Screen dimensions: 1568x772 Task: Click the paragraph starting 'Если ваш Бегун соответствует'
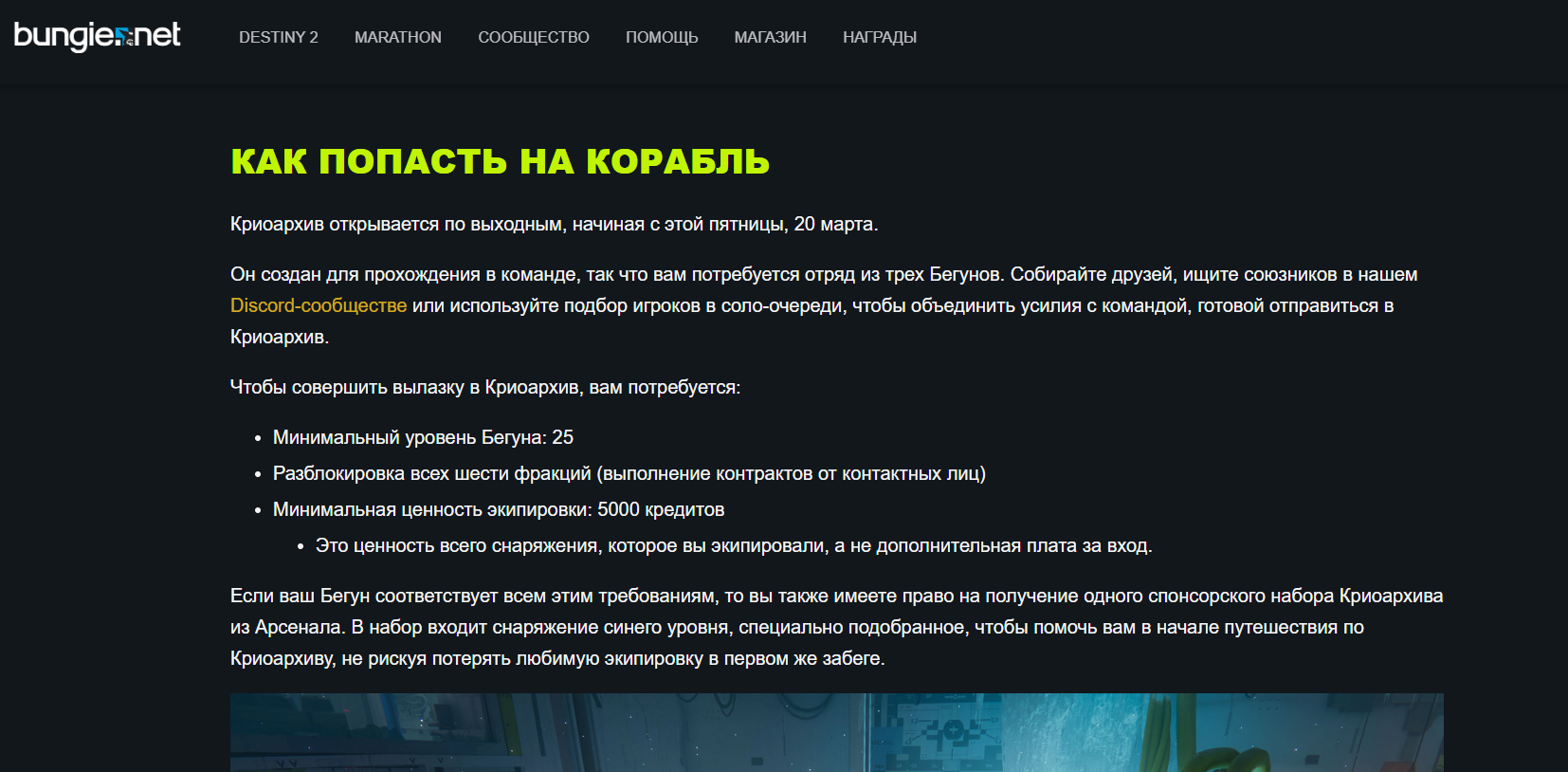837,627
